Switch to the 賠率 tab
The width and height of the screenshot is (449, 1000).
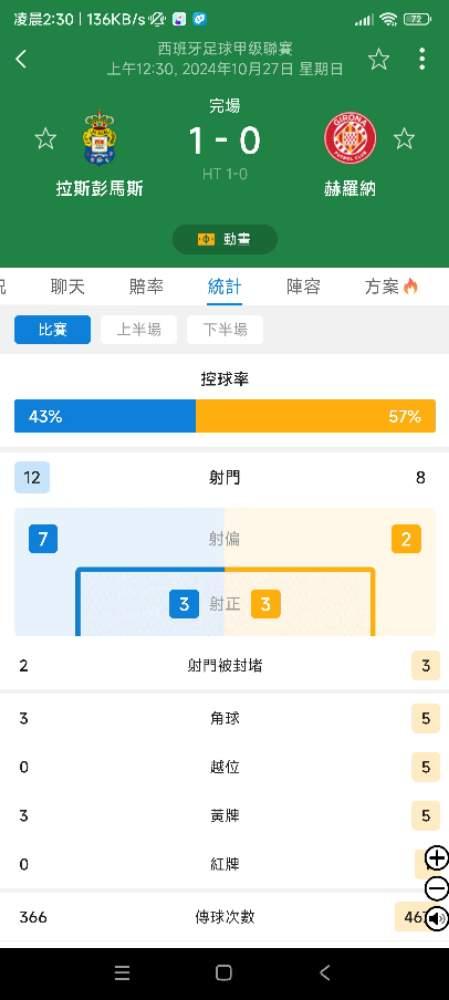146,287
